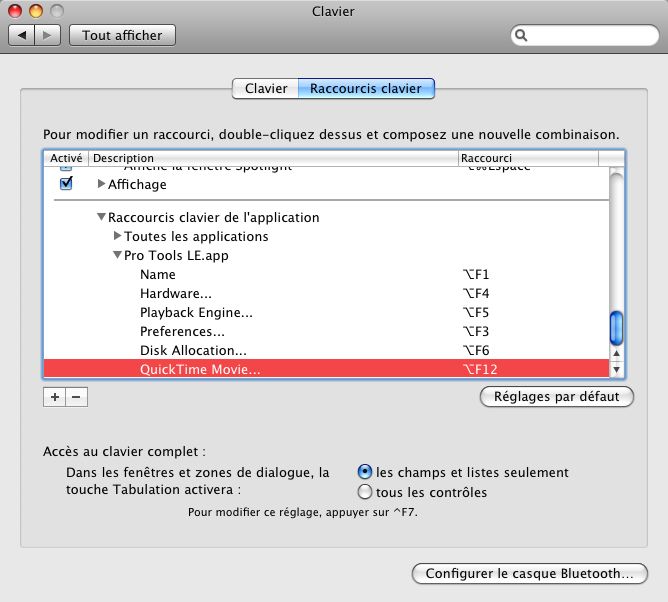The width and height of the screenshot is (668, 602).
Task: Open 'Configurer le casque Bluetooth' button
Action: [529, 574]
